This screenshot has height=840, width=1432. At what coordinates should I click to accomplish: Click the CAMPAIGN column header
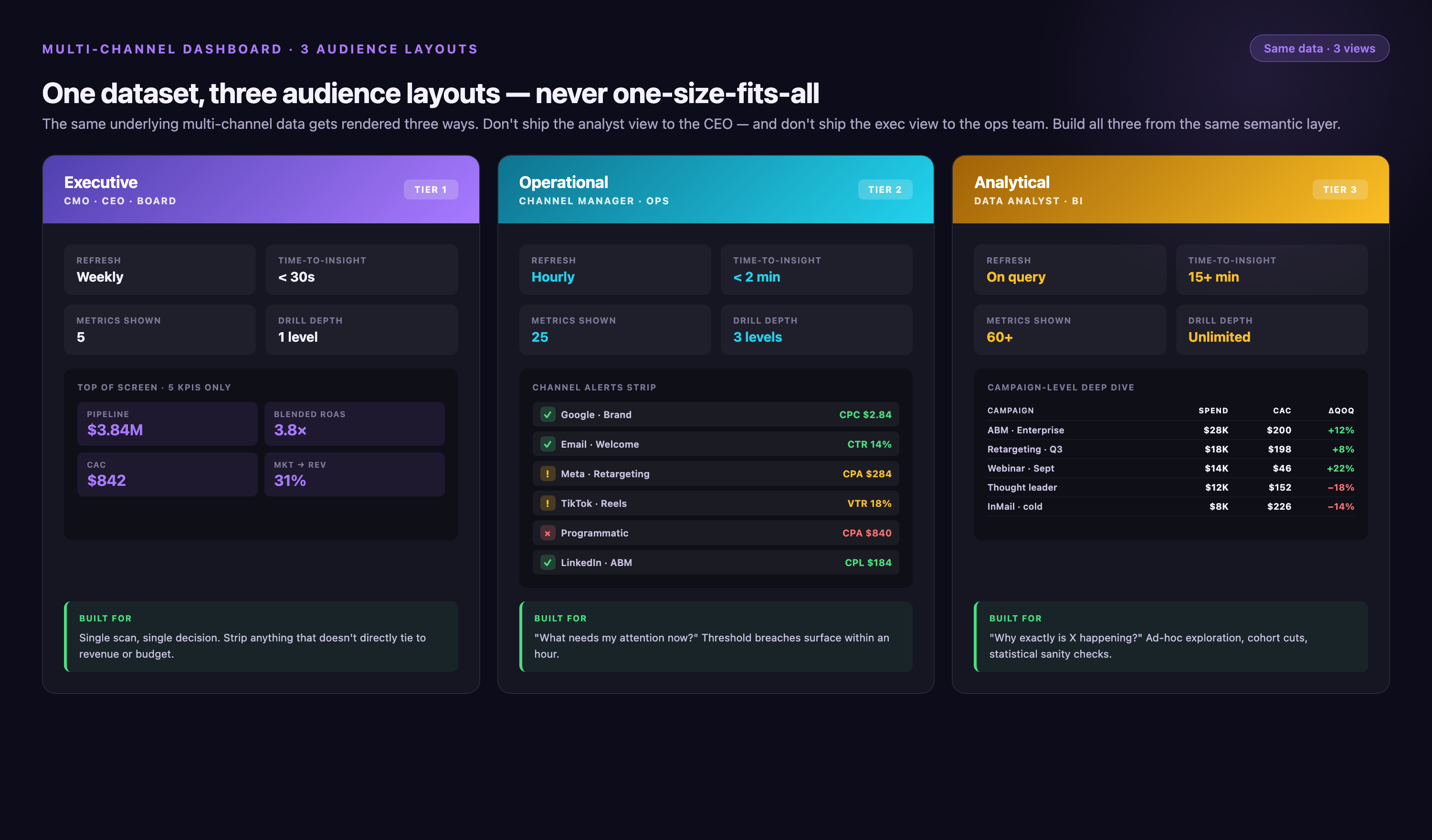tap(1011, 411)
